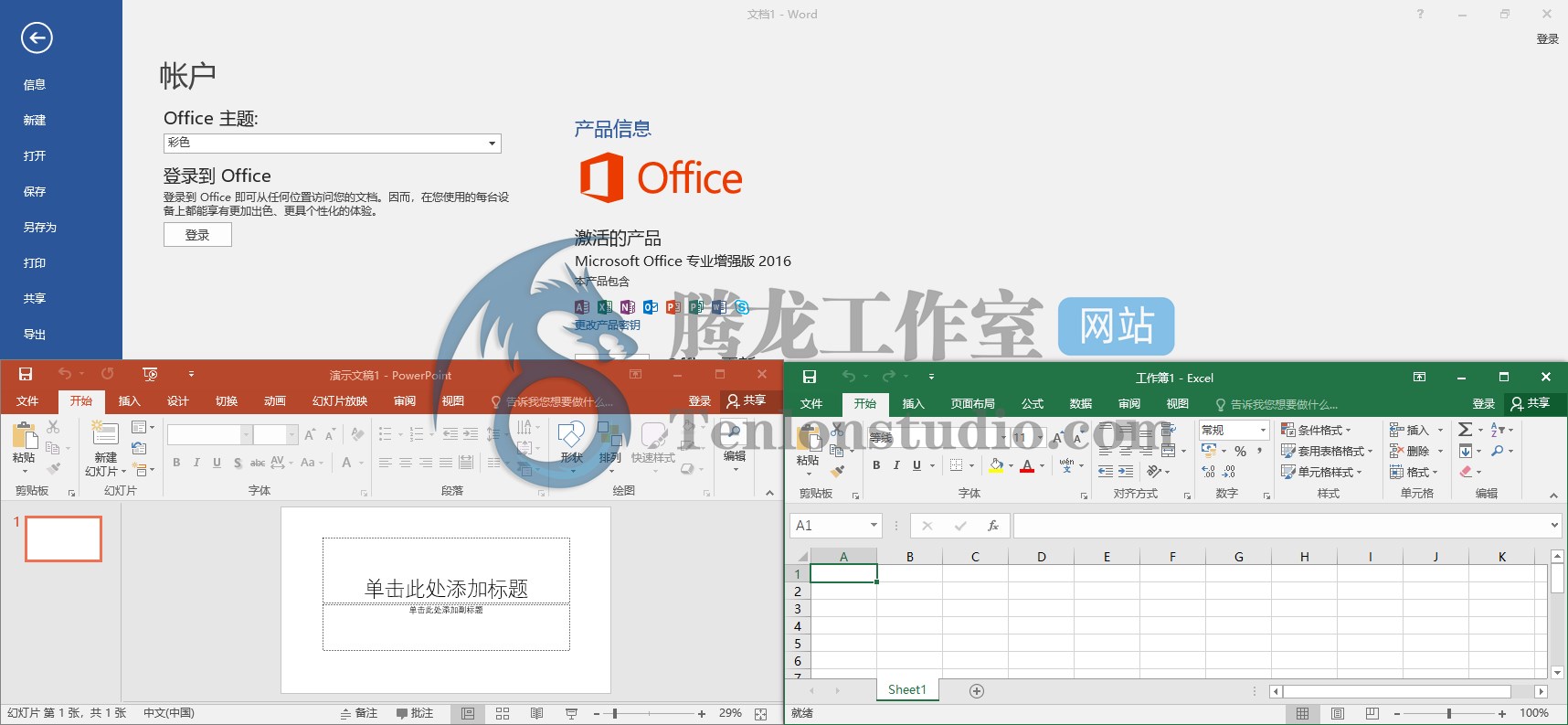Image resolution: width=1568 pixels, height=725 pixels.
Task: Cut selection with scissors icon in PowerPoint
Action: (x=53, y=427)
